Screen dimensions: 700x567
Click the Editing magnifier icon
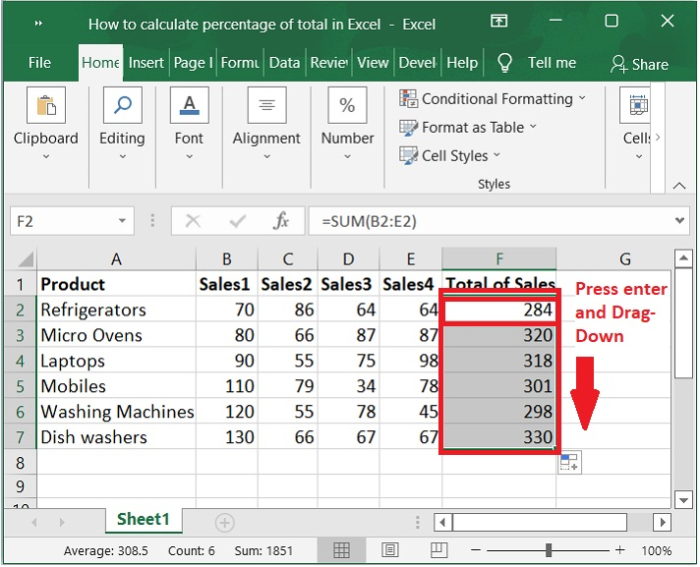pyautogui.click(x=122, y=106)
